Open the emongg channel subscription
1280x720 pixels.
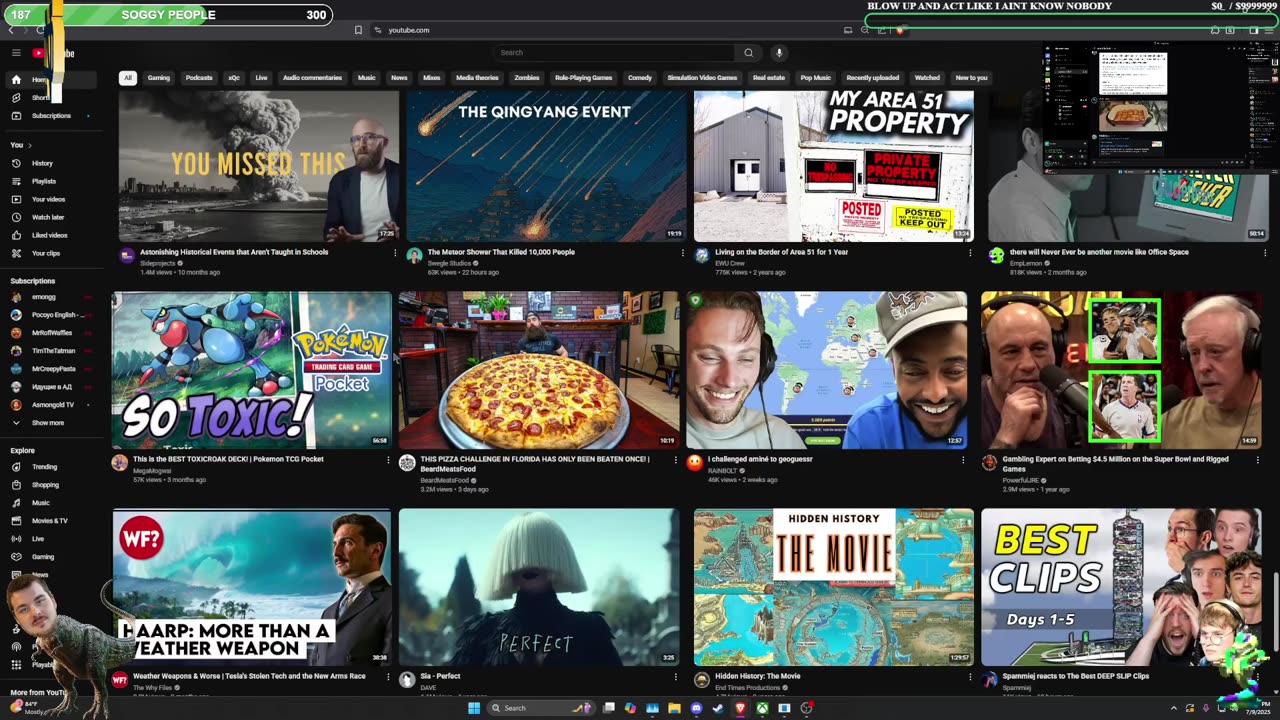pos(44,297)
